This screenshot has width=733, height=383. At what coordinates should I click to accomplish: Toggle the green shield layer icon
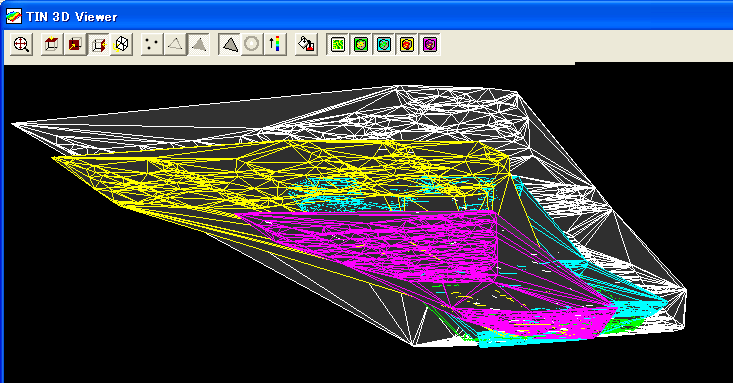[x=361, y=44]
